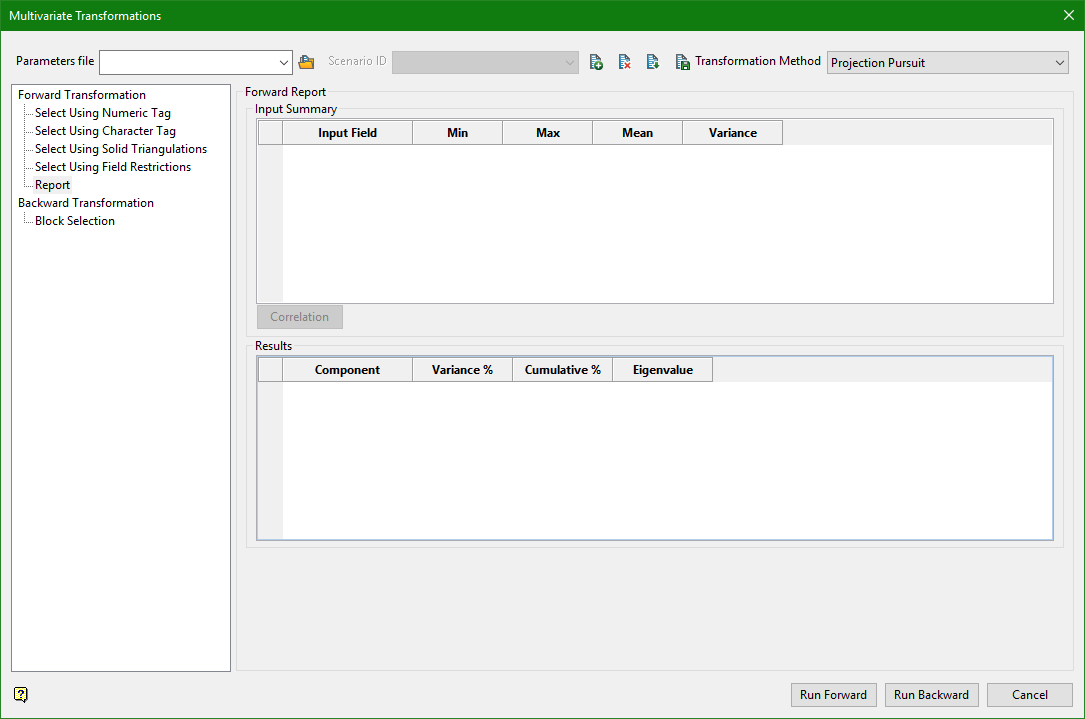Open Select Using Numeric Tag page
This screenshot has height=719, width=1085.
(102, 113)
